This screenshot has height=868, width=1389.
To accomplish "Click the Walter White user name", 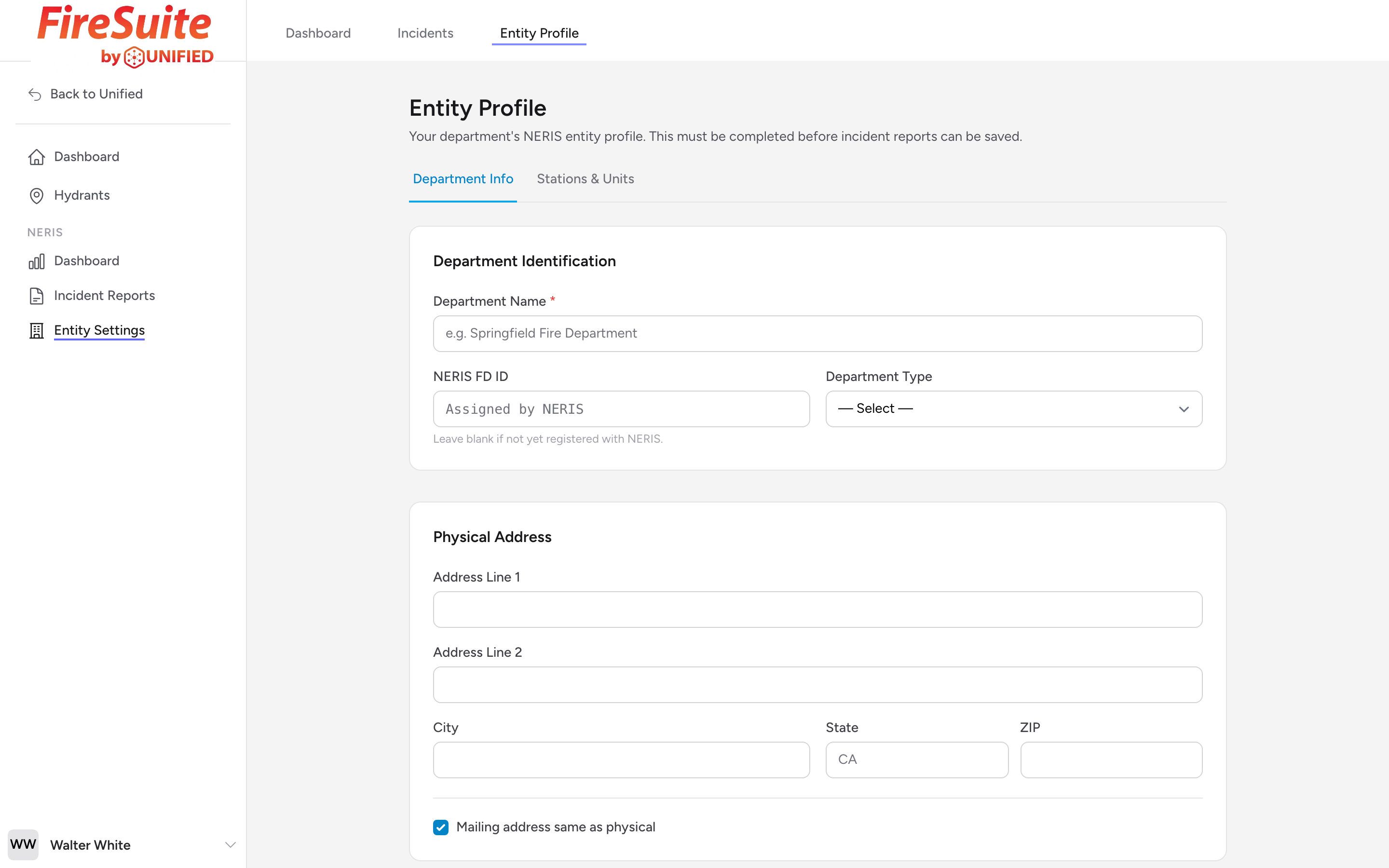I will (90, 845).
